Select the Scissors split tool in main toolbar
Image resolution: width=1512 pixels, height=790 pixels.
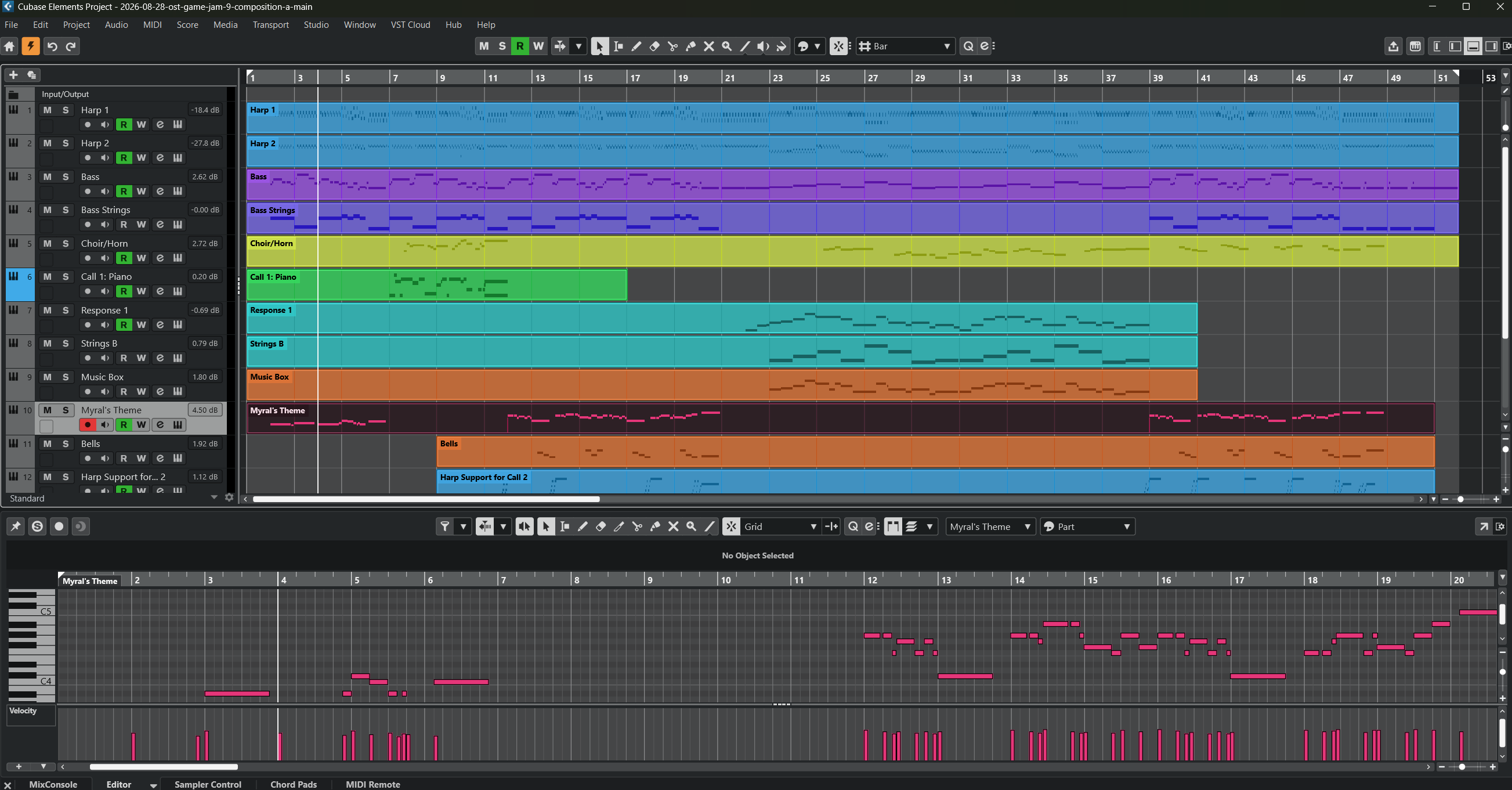pyautogui.click(x=672, y=46)
